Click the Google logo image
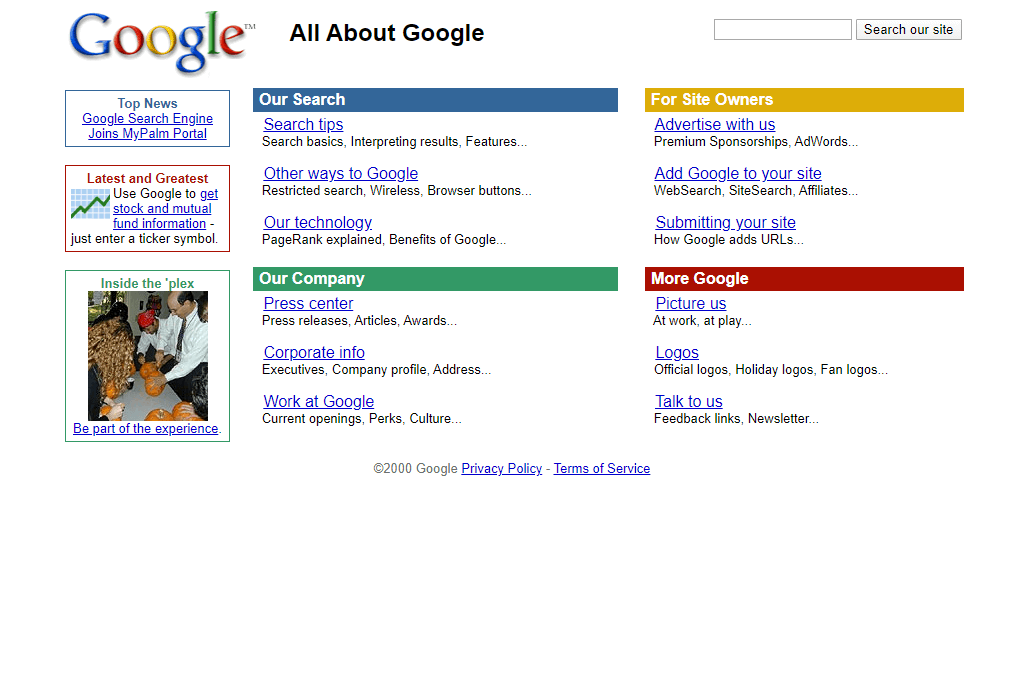Screen dimensions: 1024x700 coord(161,42)
